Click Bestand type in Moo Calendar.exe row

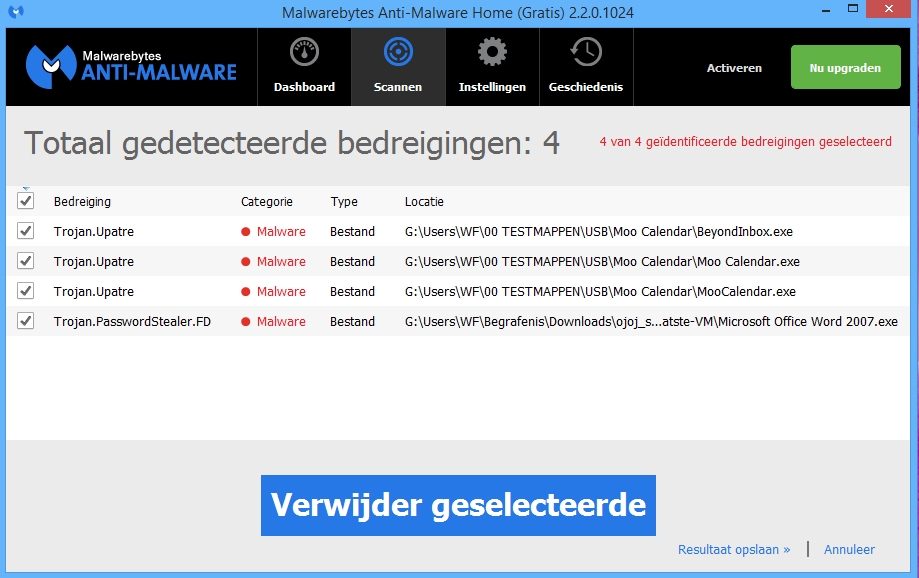(x=352, y=261)
